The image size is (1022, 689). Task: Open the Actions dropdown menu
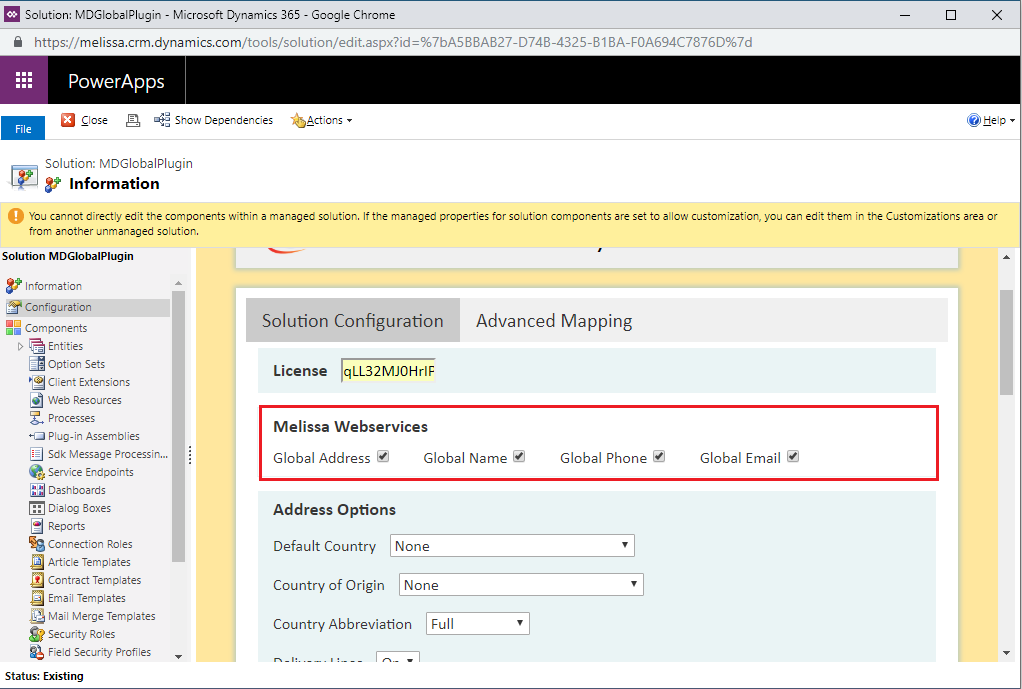tap(323, 120)
